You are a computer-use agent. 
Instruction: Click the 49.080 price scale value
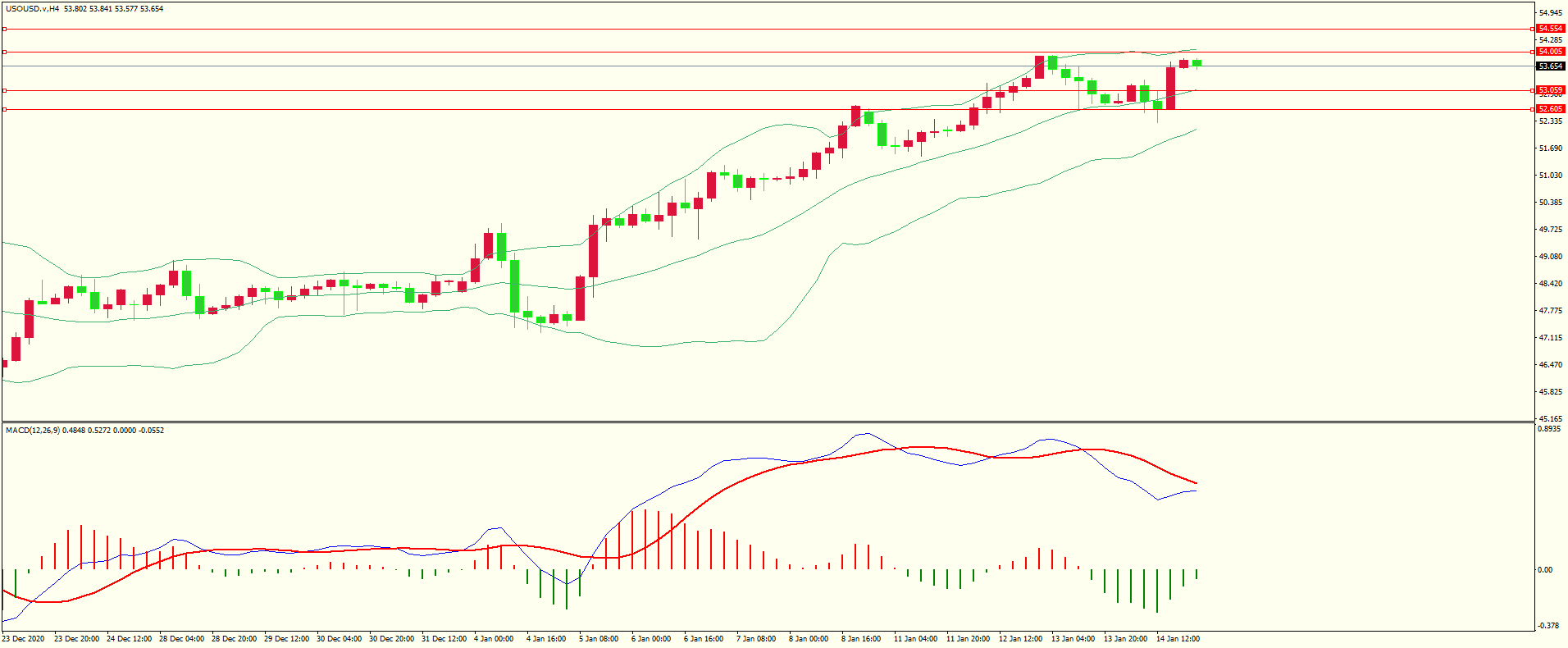1550,257
